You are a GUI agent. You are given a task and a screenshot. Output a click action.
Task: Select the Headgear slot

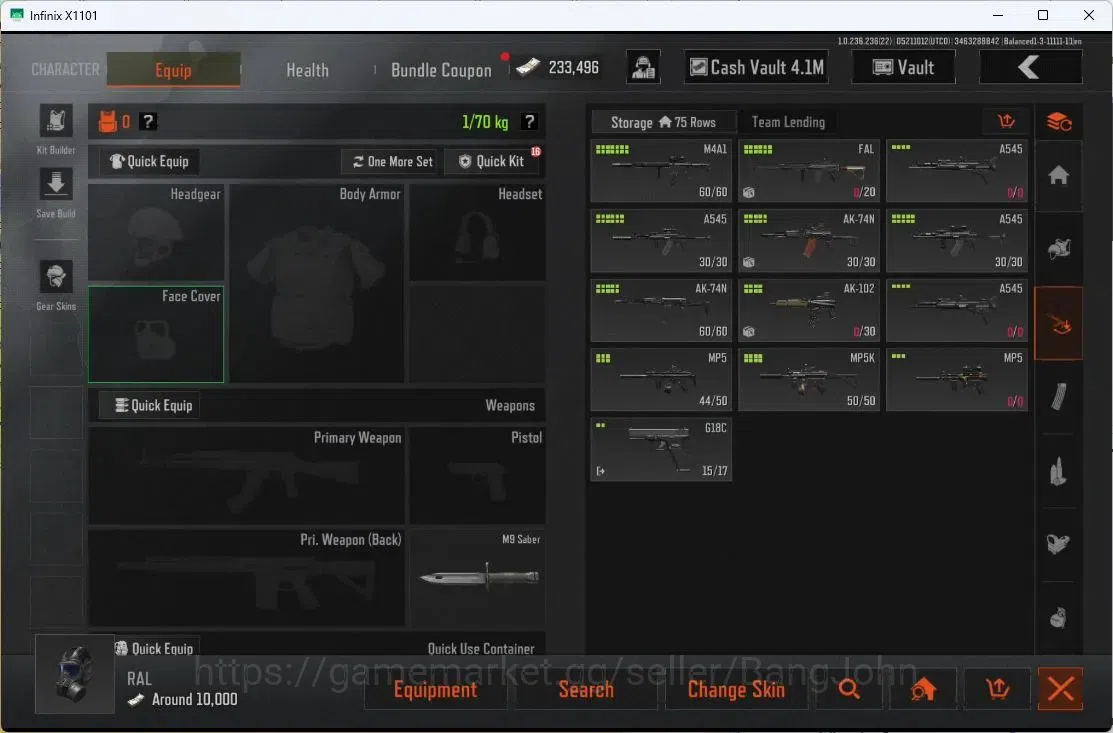[x=156, y=232]
